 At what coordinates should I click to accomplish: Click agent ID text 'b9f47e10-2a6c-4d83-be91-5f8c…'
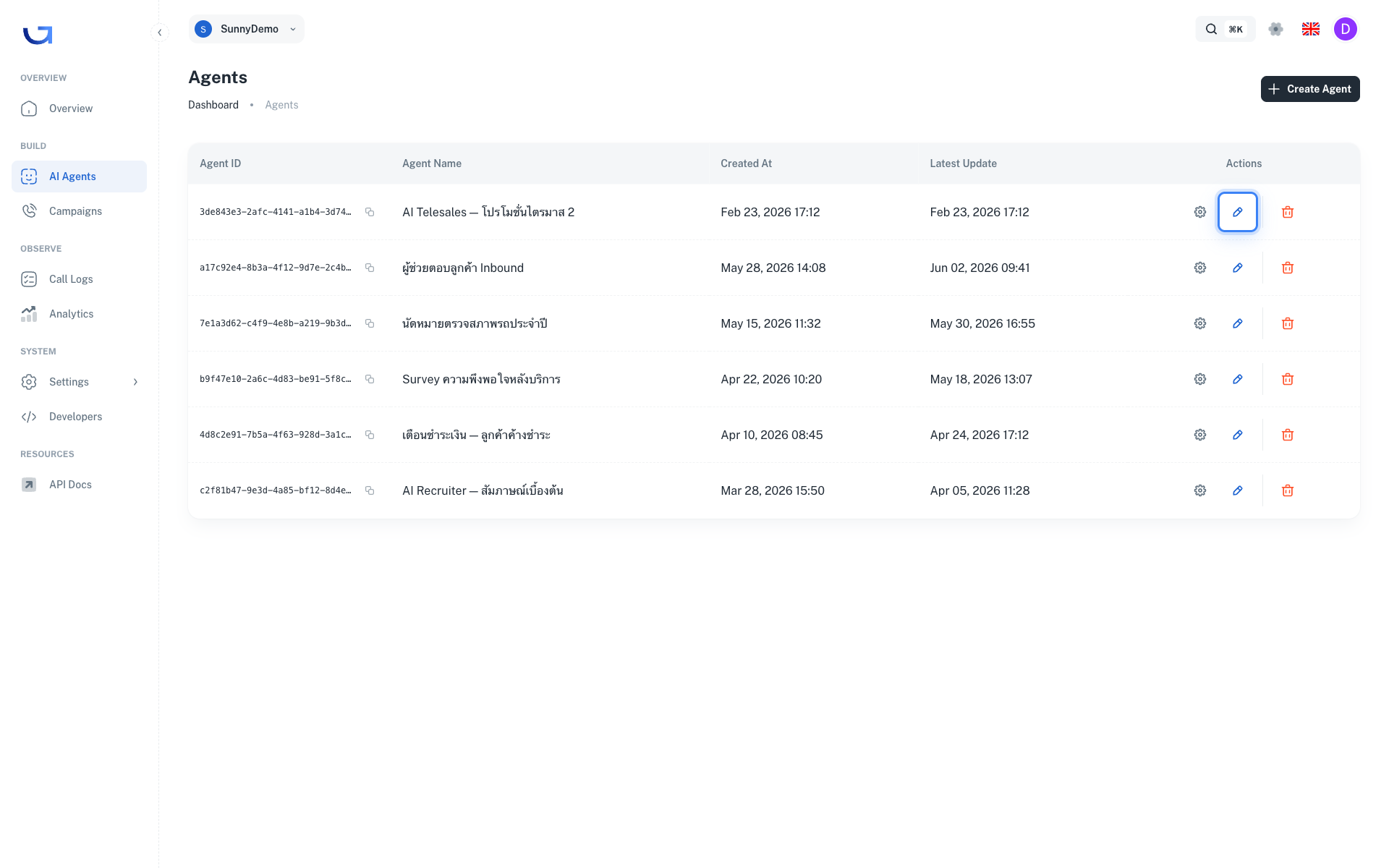[x=276, y=379]
